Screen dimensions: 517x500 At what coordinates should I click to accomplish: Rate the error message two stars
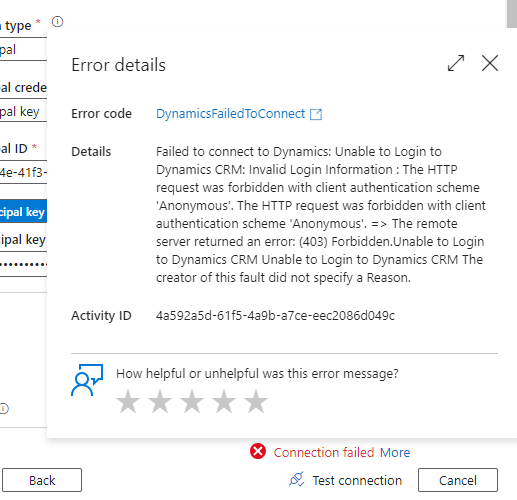coord(160,401)
